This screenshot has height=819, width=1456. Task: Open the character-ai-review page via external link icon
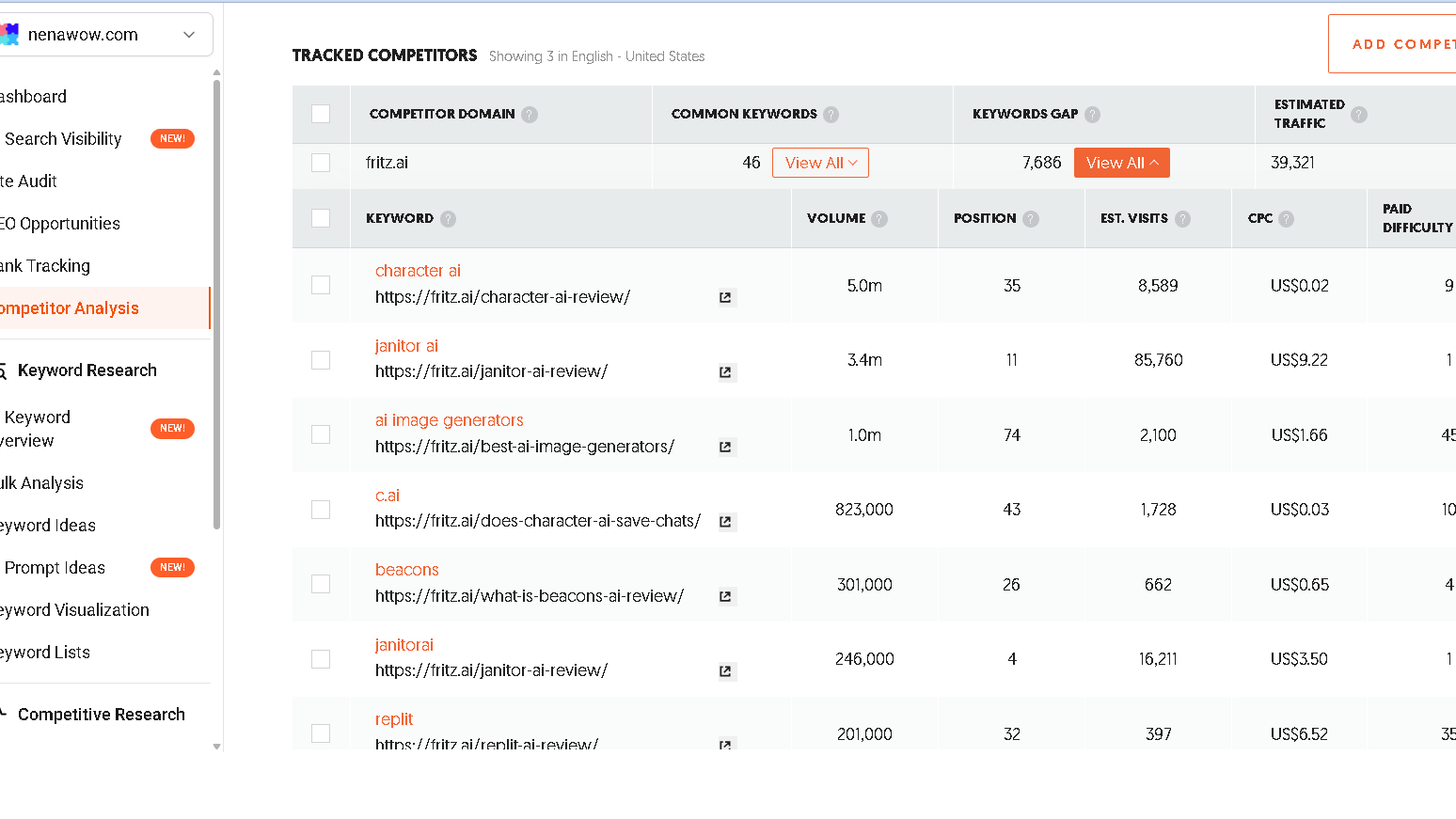(725, 297)
